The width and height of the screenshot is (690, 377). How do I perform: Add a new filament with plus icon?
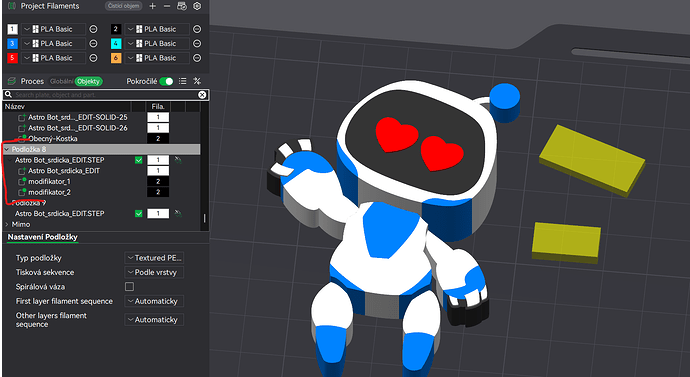(153, 6)
